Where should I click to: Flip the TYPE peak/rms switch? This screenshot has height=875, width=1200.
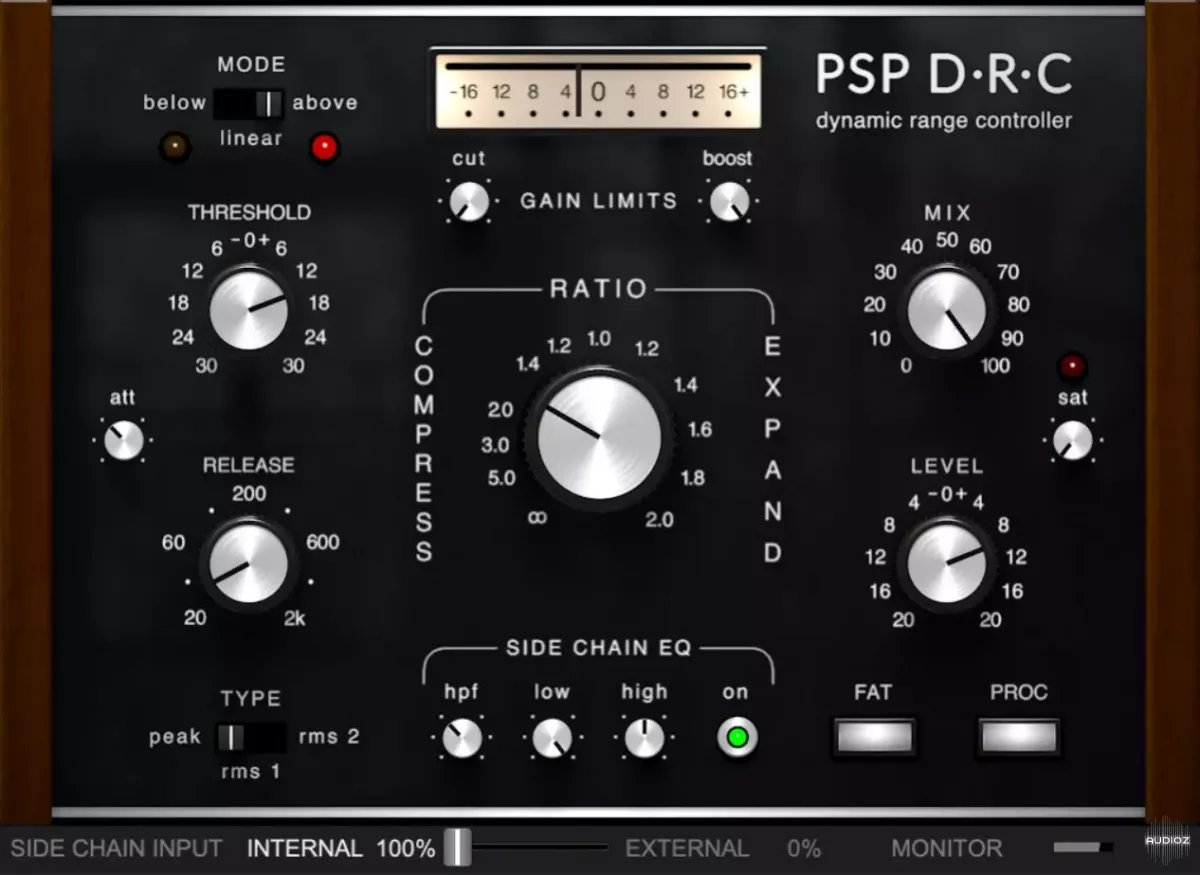(251, 737)
